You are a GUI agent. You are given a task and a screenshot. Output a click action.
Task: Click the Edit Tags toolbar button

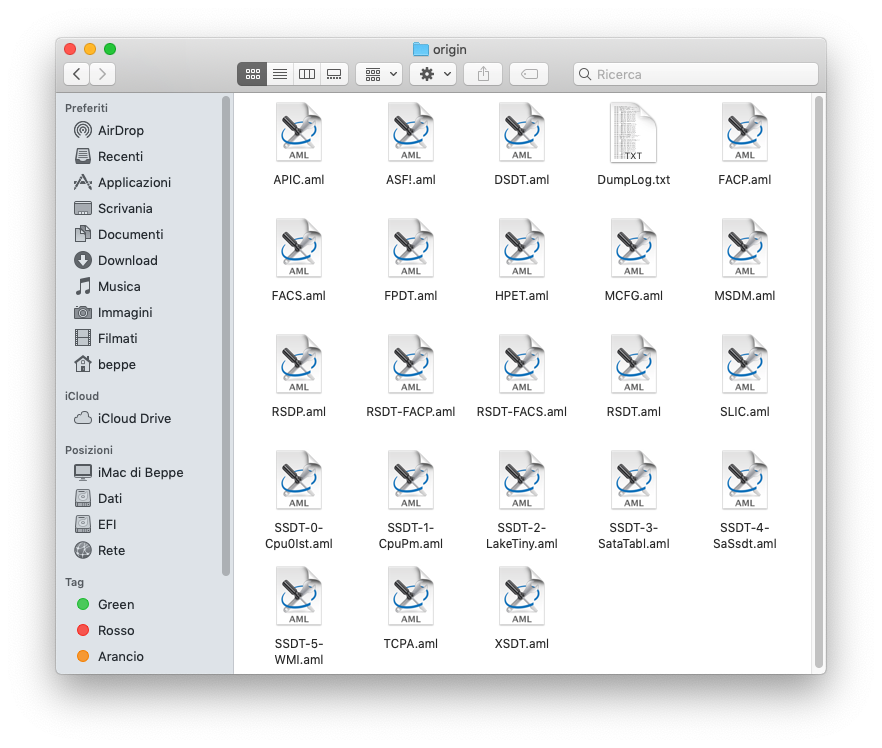(x=529, y=74)
